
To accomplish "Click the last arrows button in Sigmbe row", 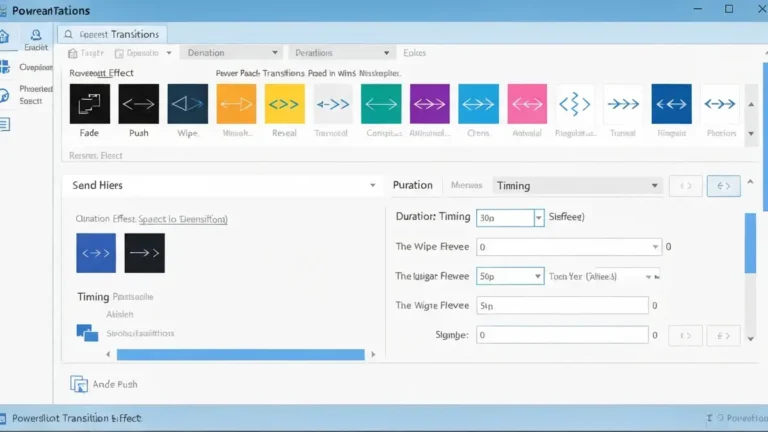I will click(723, 336).
